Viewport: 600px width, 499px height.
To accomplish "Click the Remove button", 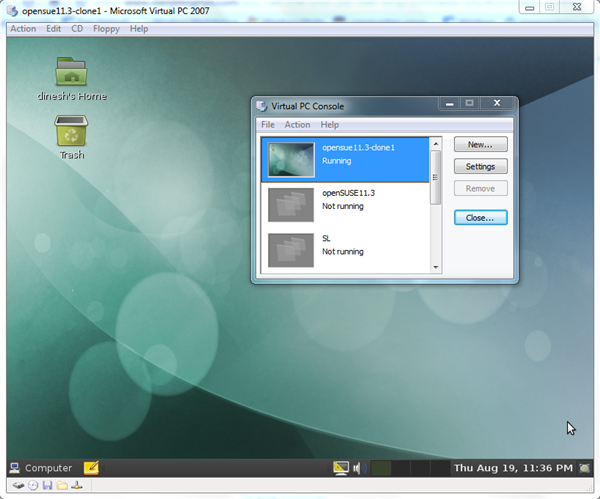I will (481, 188).
